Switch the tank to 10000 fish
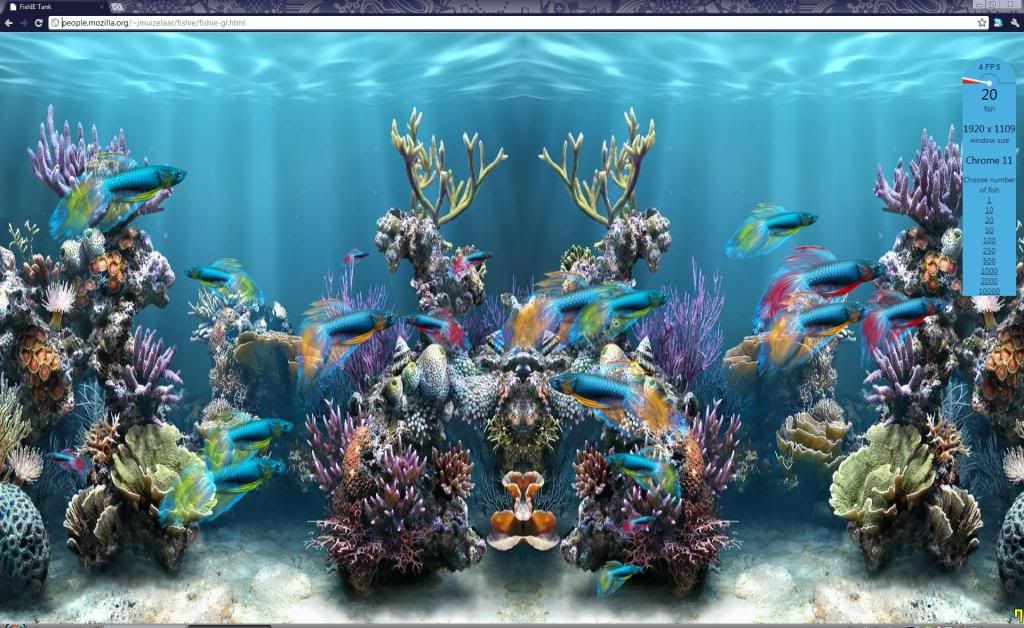1024x628 pixels. pos(989,291)
